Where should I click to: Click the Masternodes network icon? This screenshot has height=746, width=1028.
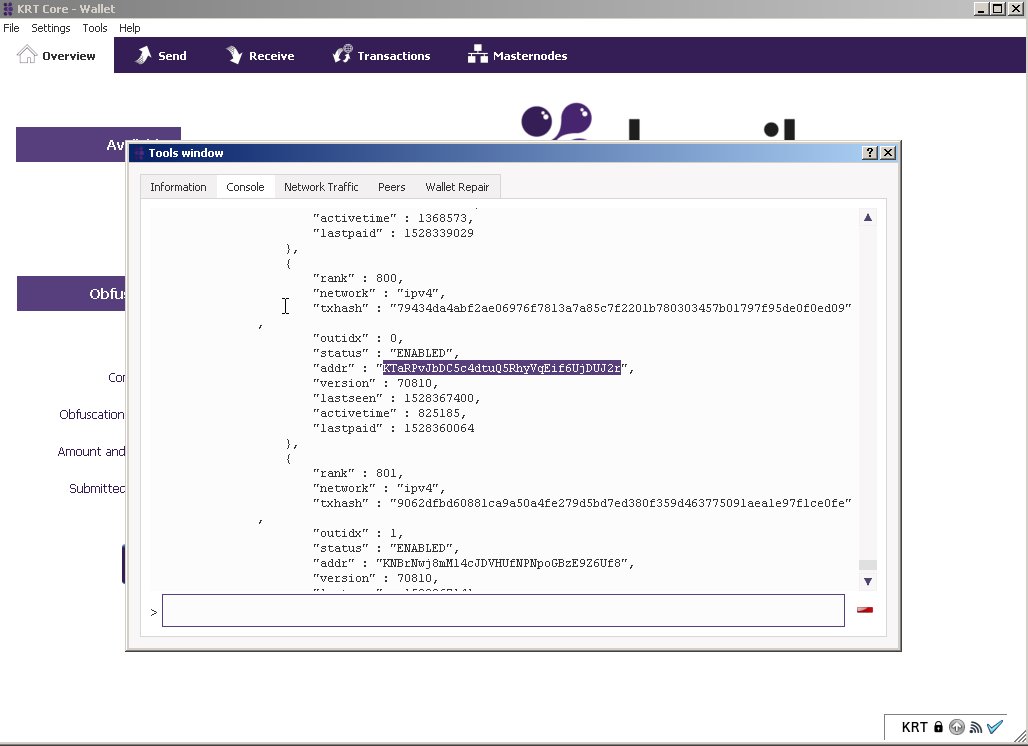point(477,54)
